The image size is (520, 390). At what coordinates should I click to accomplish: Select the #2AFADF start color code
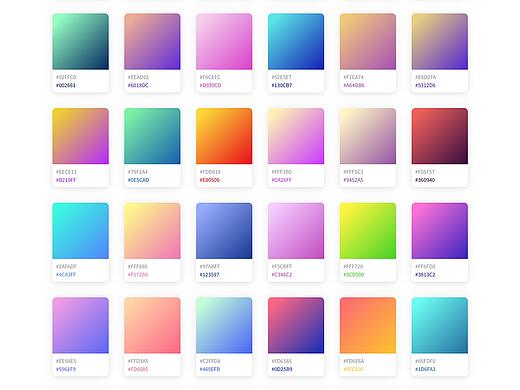point(66,267)
